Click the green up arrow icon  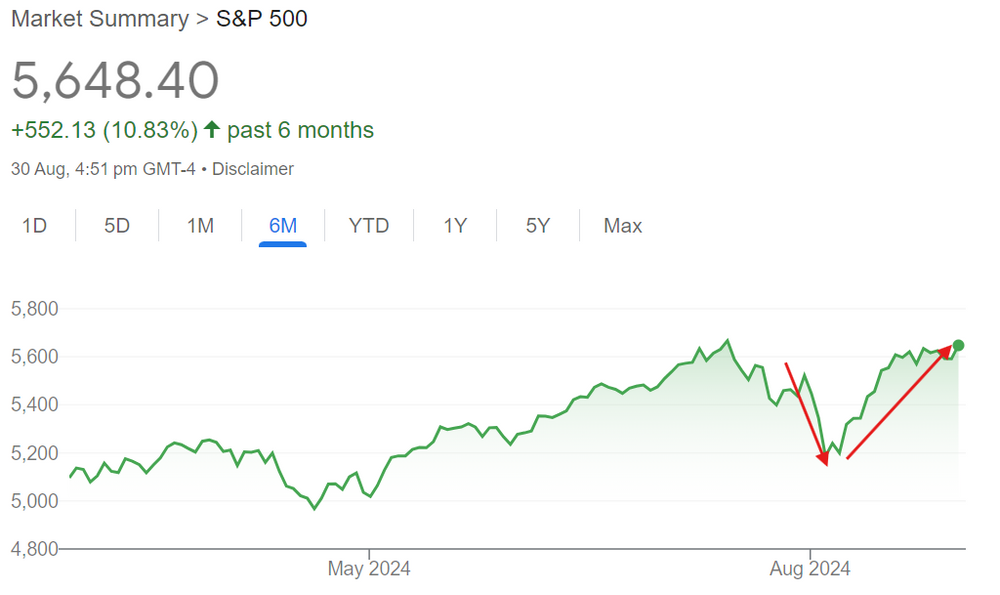click(x=211, y=130)
